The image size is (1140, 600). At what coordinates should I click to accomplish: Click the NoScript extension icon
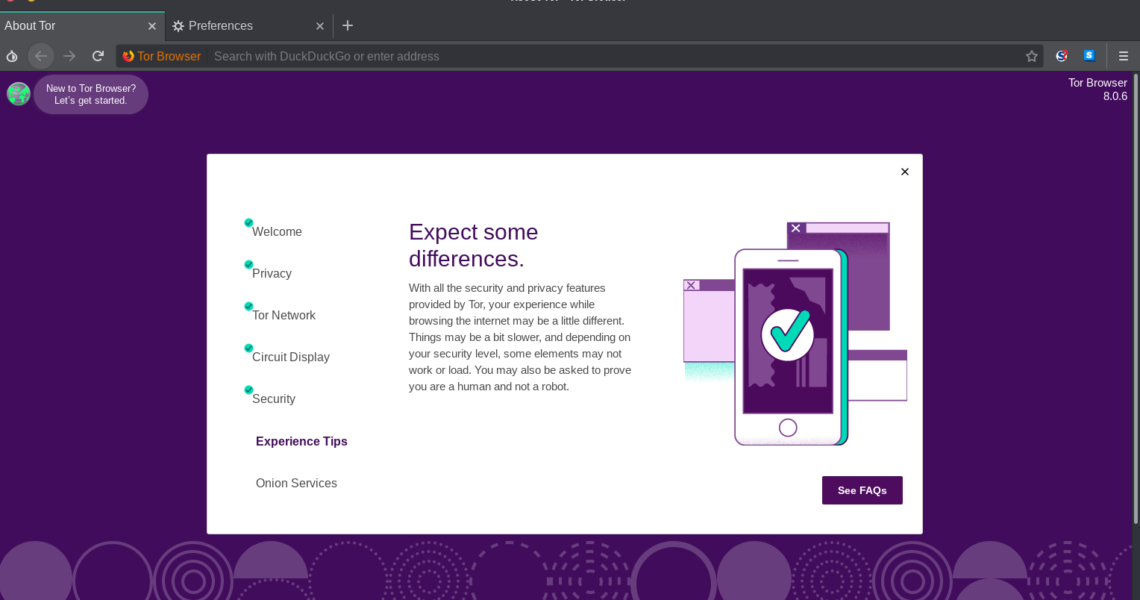(x=1061, y=56)
